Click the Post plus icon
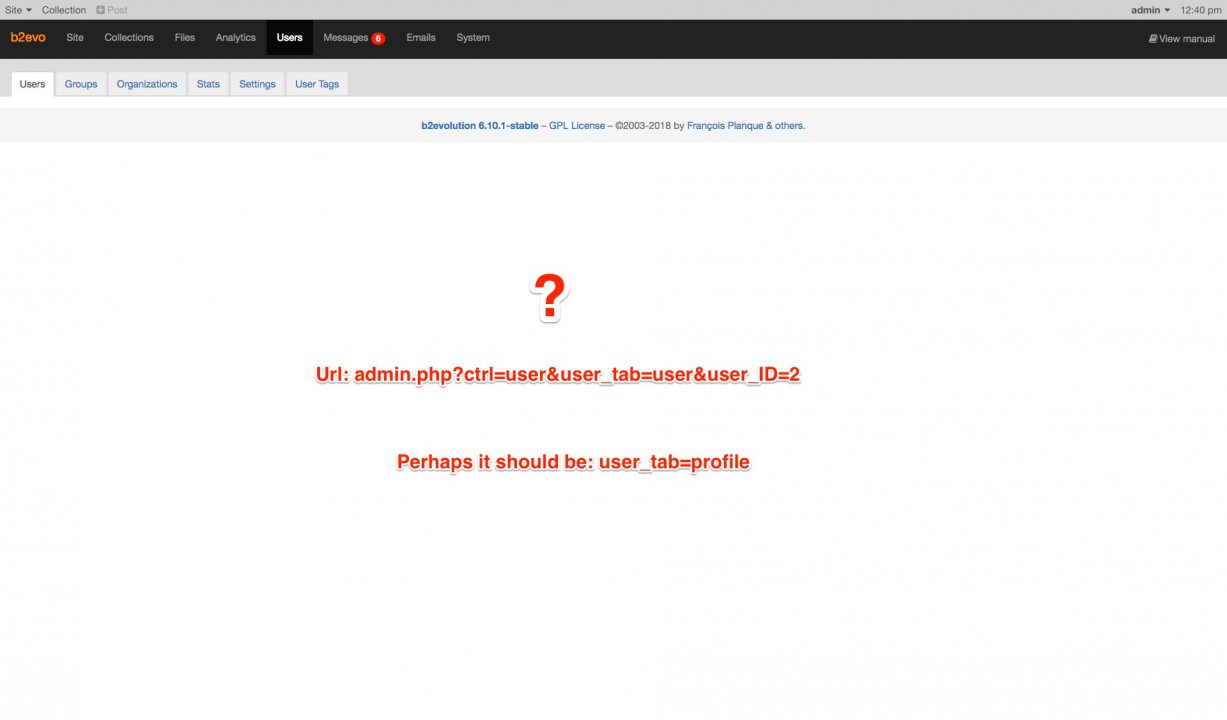The image size is (1227, 720). 101,10
